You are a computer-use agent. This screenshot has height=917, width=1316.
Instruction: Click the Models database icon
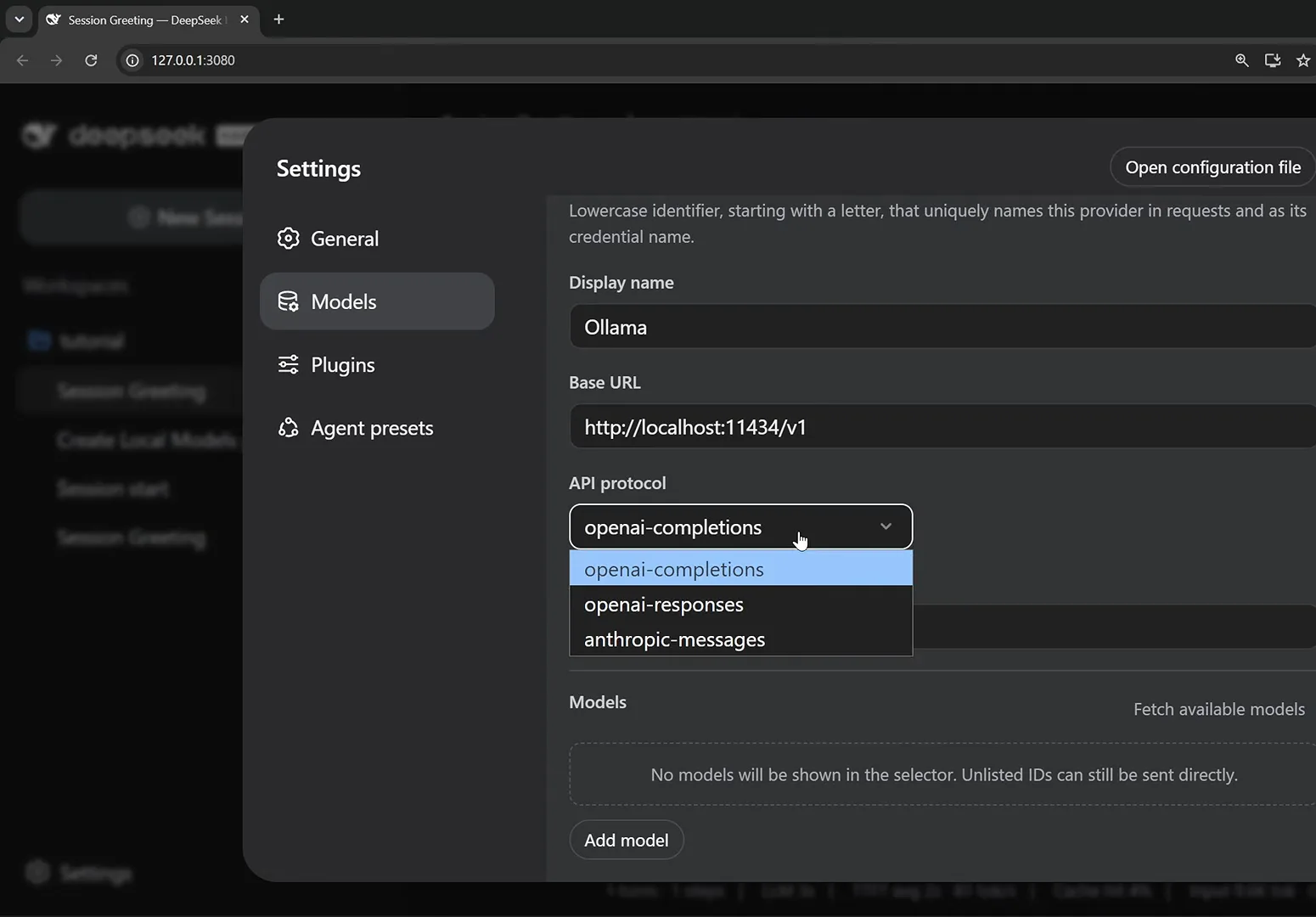(x=289, y=301)
